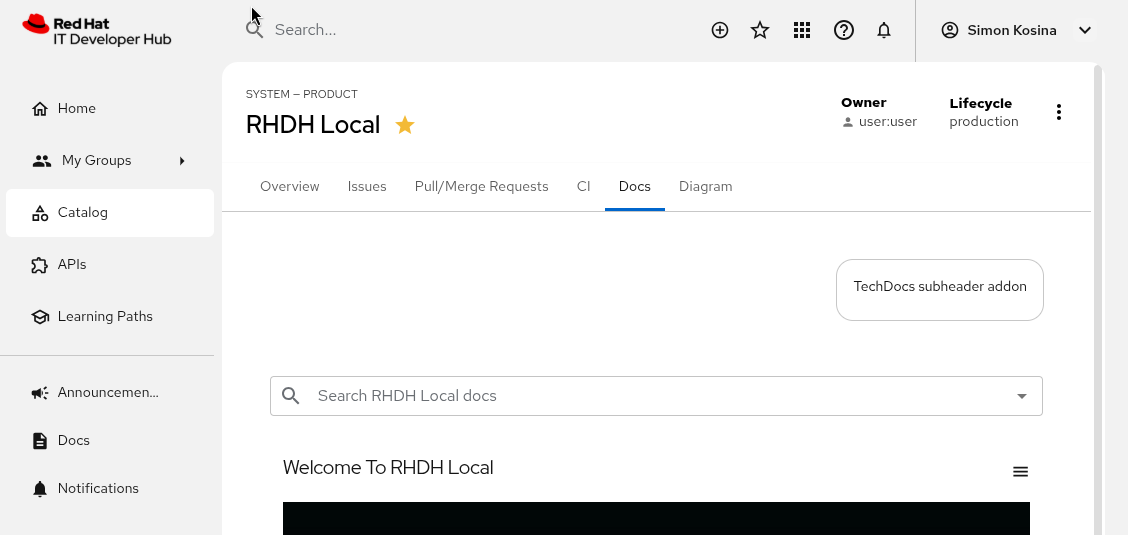The width and height of the screenshot is (1128, 535).
Task: Navigate to Learning Paths in sidebar
Action: click(x=105, y=316)
